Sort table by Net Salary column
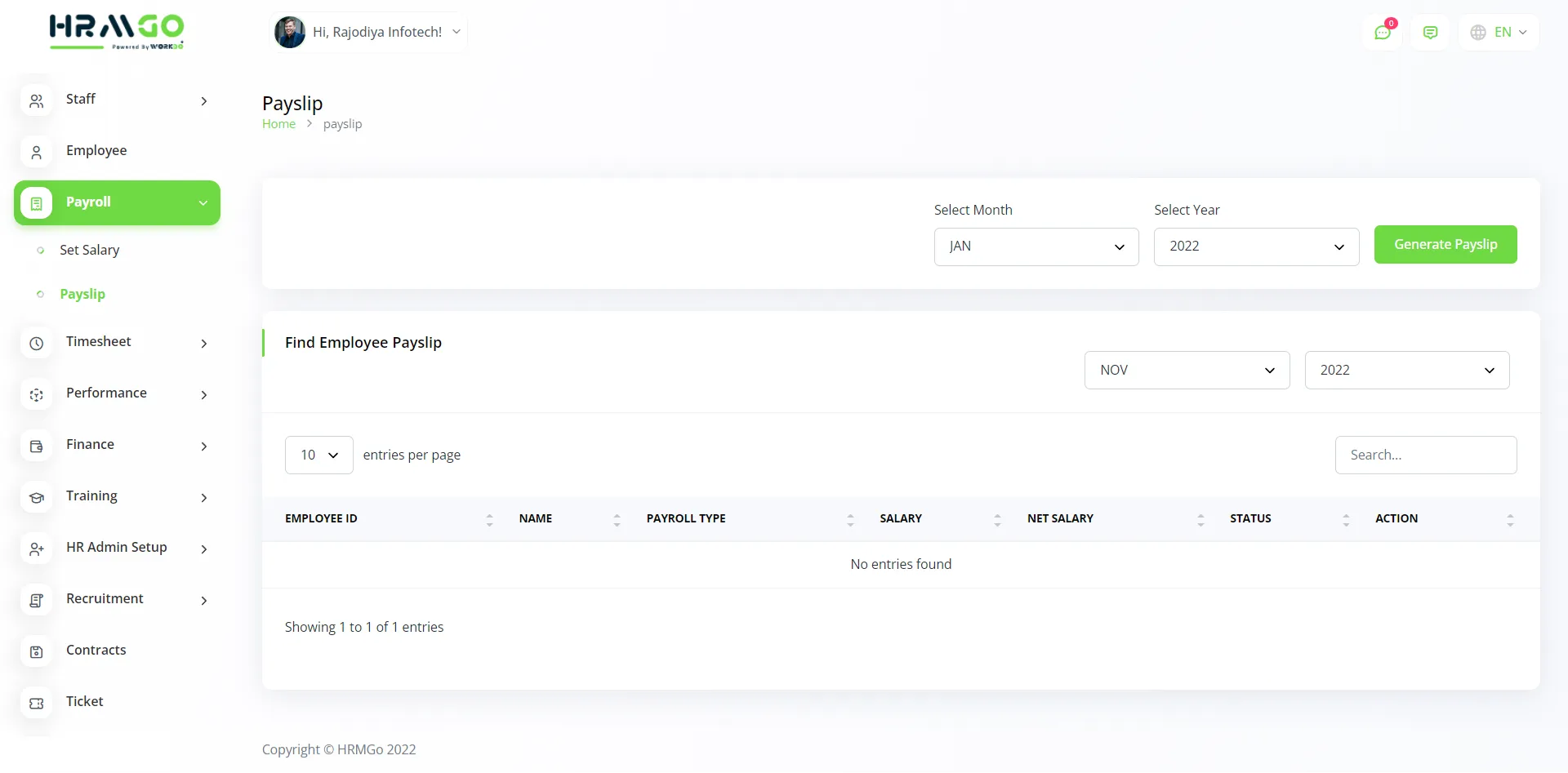 [x=1200, y=520]
